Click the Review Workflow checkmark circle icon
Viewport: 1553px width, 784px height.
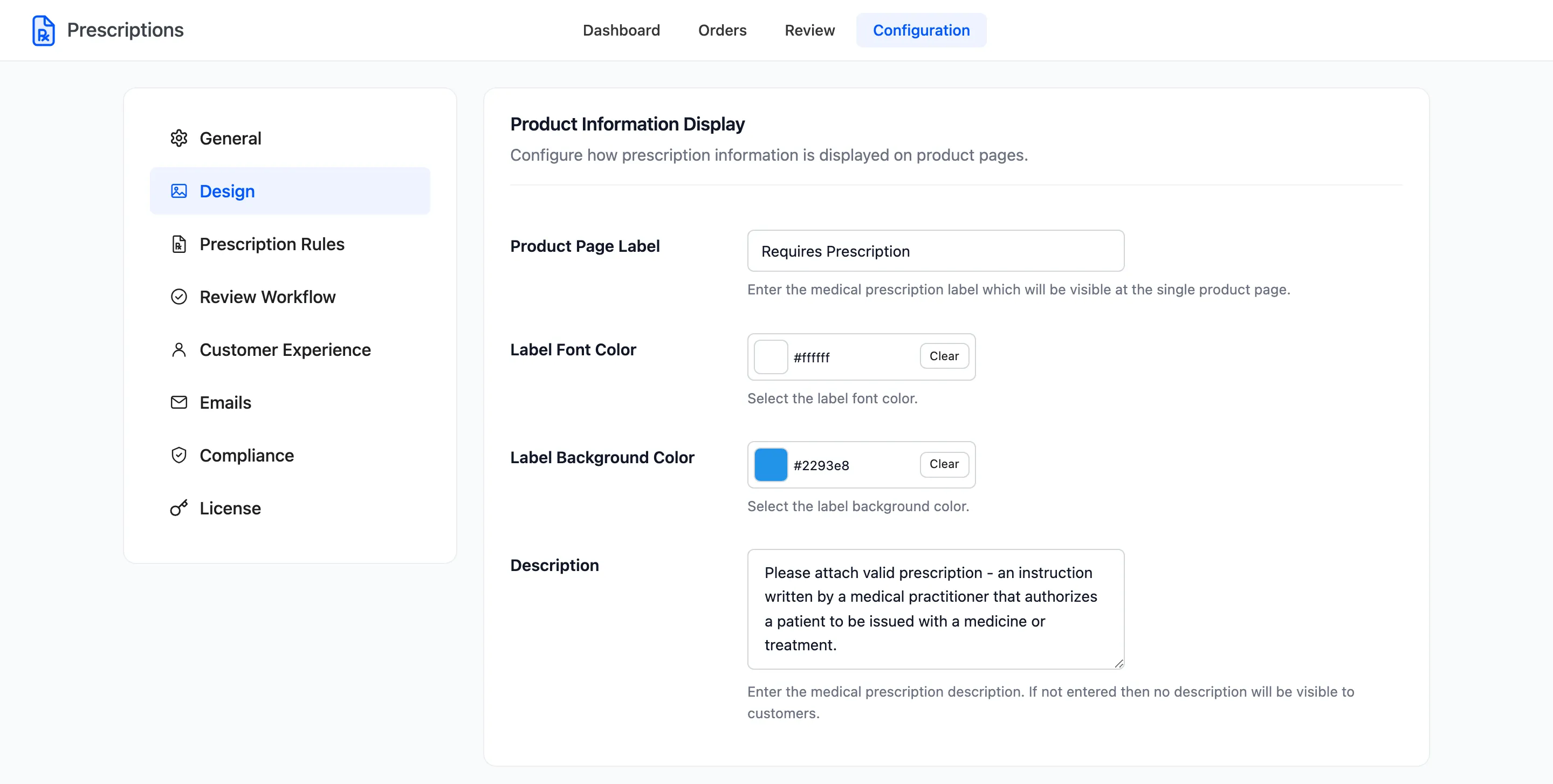click(x=179, y=297)
